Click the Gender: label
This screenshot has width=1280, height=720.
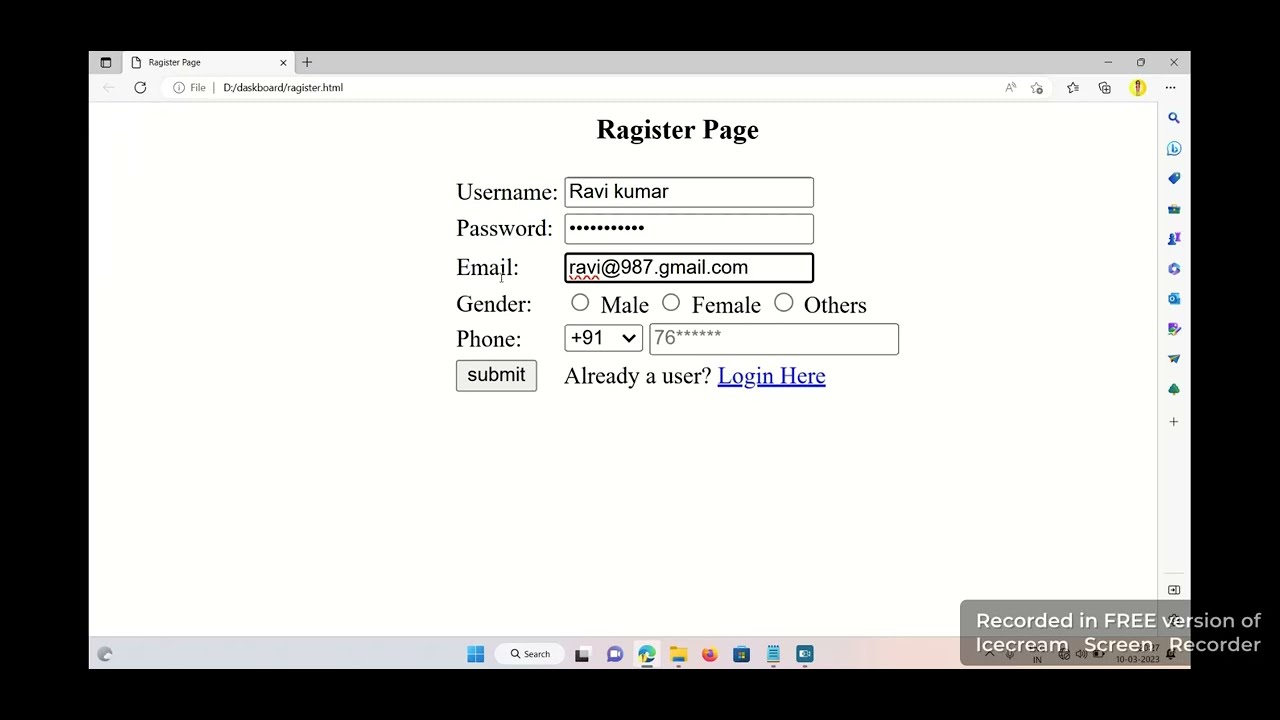[494, 304]
